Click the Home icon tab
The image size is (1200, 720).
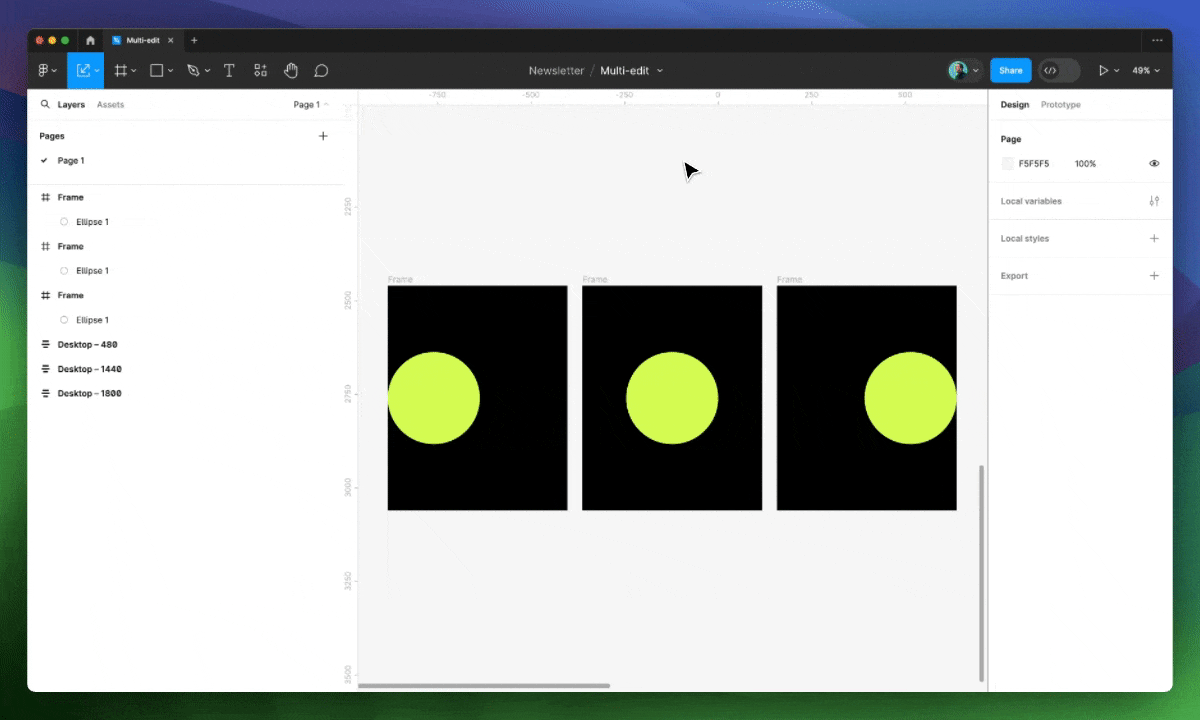(x=90, y=41)
